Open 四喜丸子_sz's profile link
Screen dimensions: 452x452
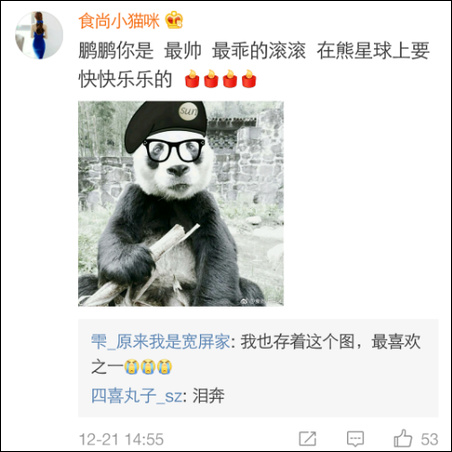click(136, 396)
